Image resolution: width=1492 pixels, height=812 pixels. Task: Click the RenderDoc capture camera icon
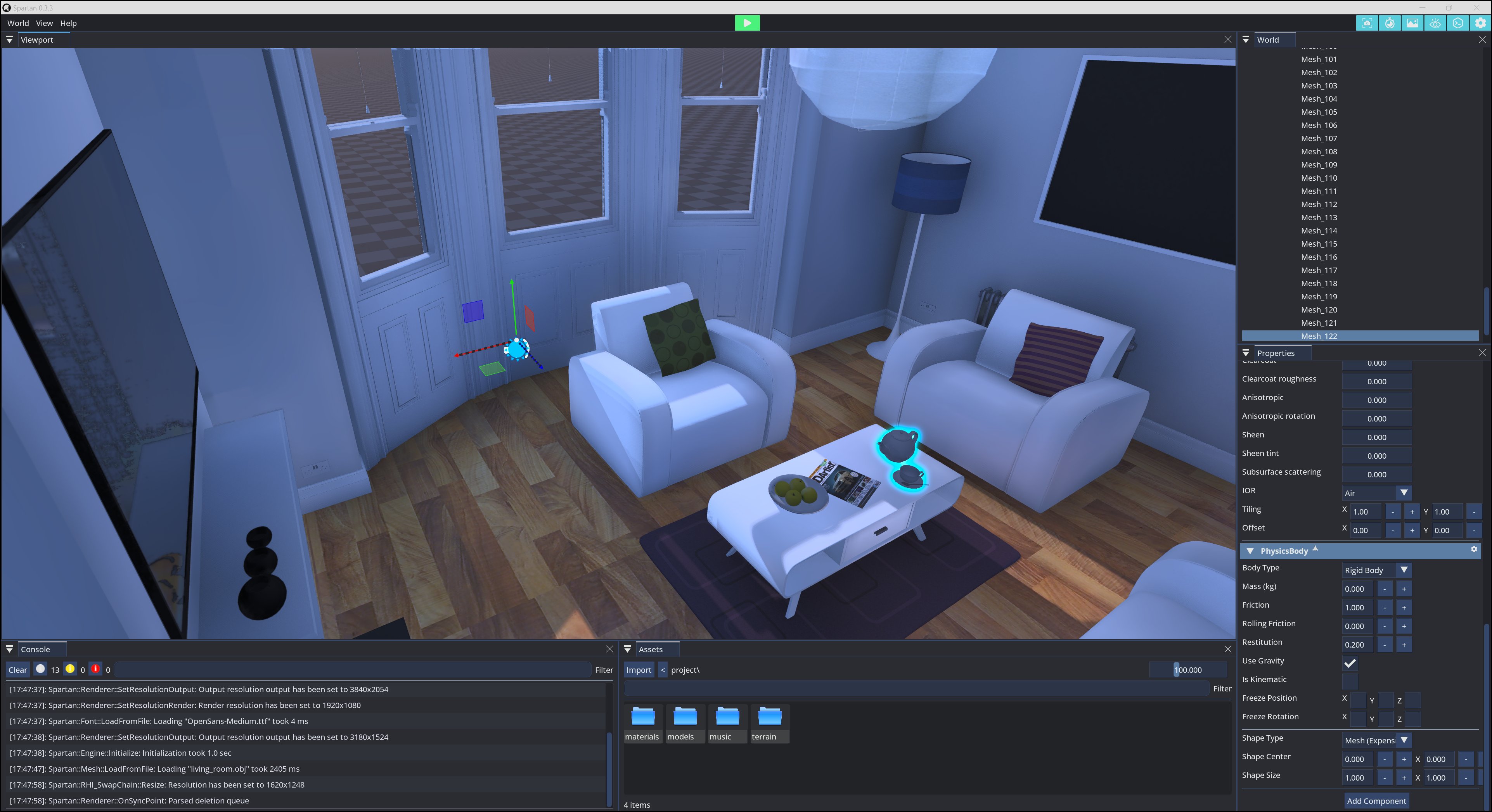pos(1367,23)
